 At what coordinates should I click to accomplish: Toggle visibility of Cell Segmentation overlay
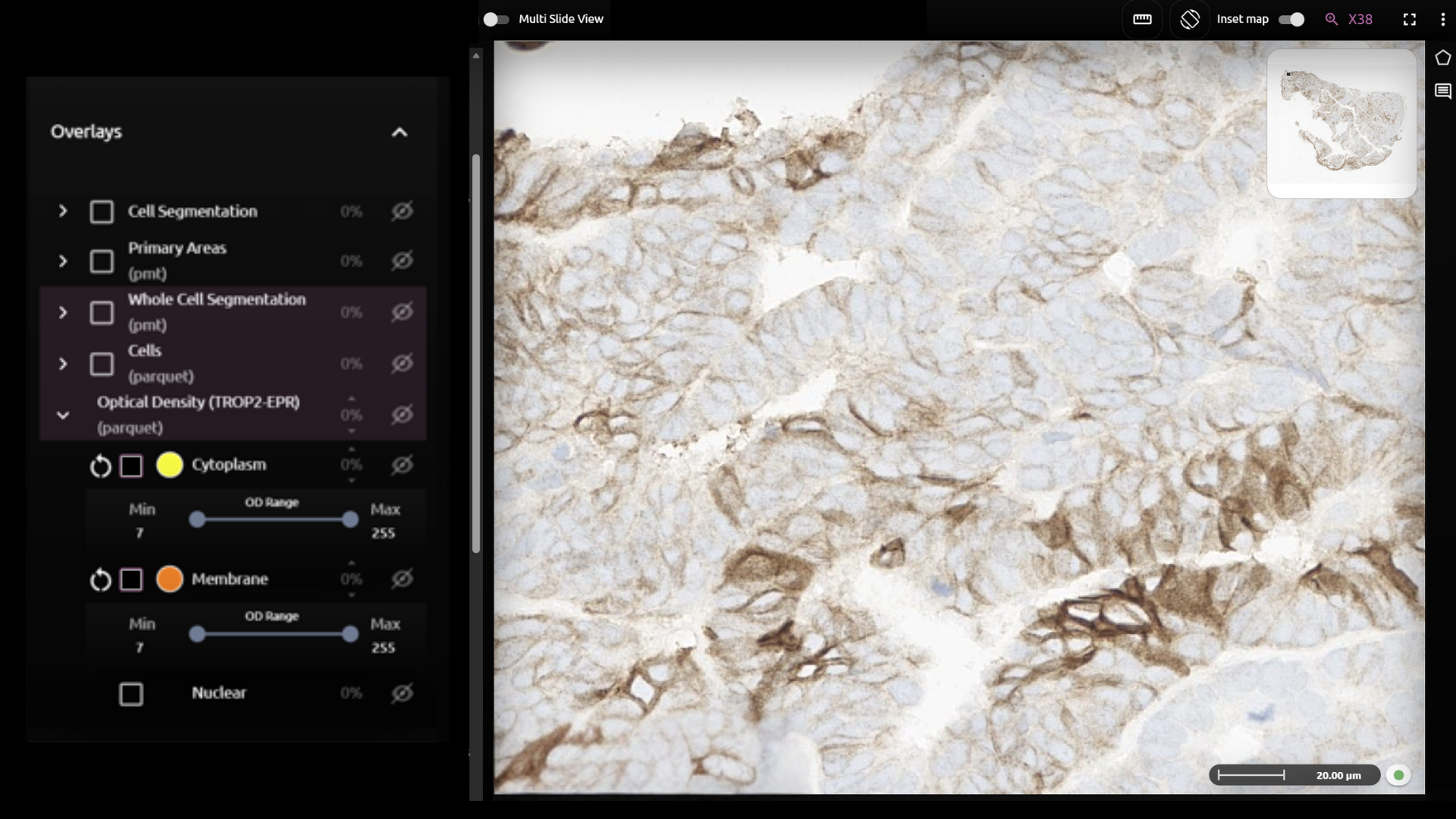point(402,211)
